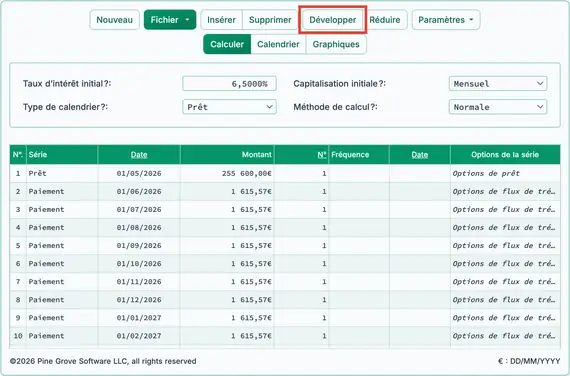Select the Paiement cell in row 5

click(x=62, y=246)
